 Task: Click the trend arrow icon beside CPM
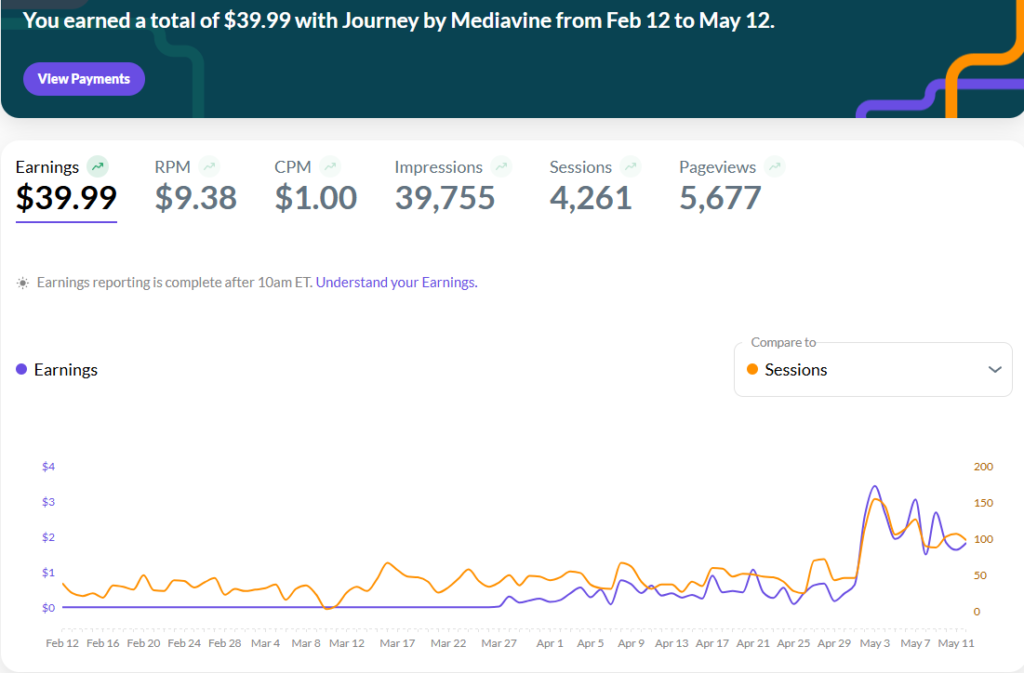coord(330,167)
